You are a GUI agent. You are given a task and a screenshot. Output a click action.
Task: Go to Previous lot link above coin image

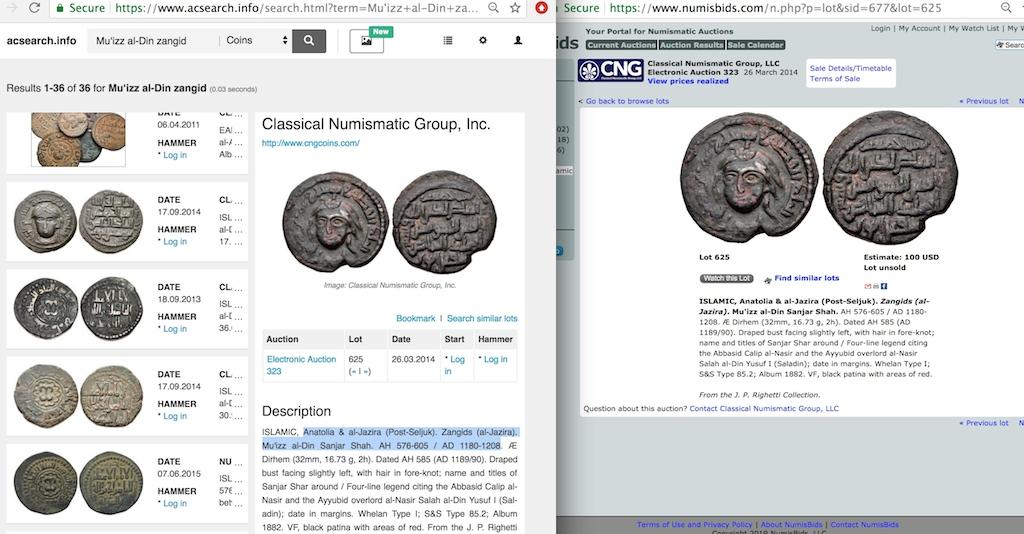click(x=984, y=101)
